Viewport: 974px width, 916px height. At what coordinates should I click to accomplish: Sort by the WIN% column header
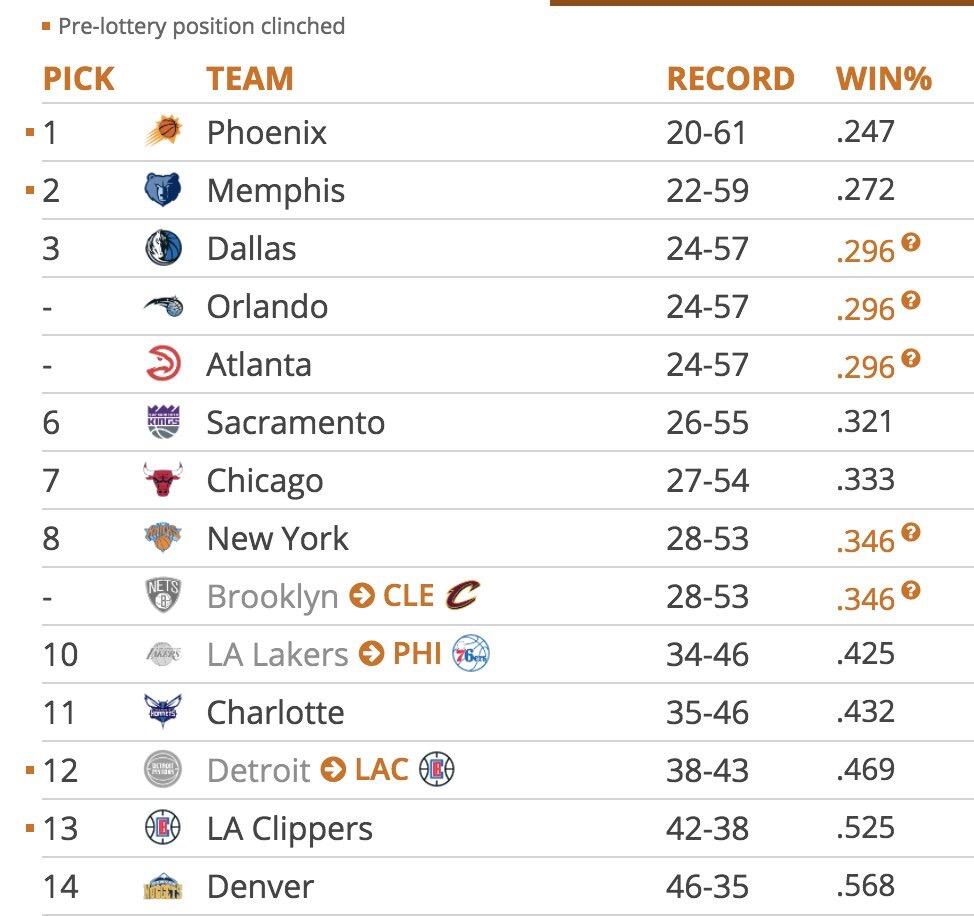[883, 79]
